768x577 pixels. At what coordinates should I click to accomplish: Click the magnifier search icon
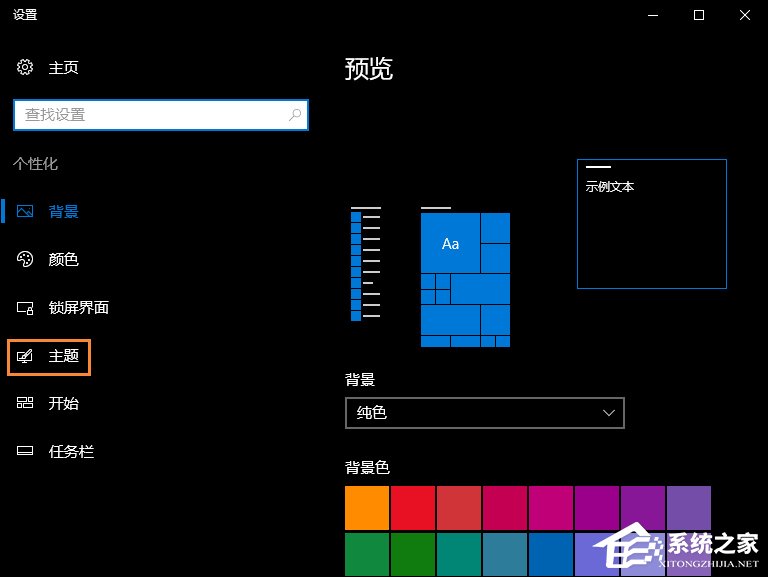pos(295,115)
